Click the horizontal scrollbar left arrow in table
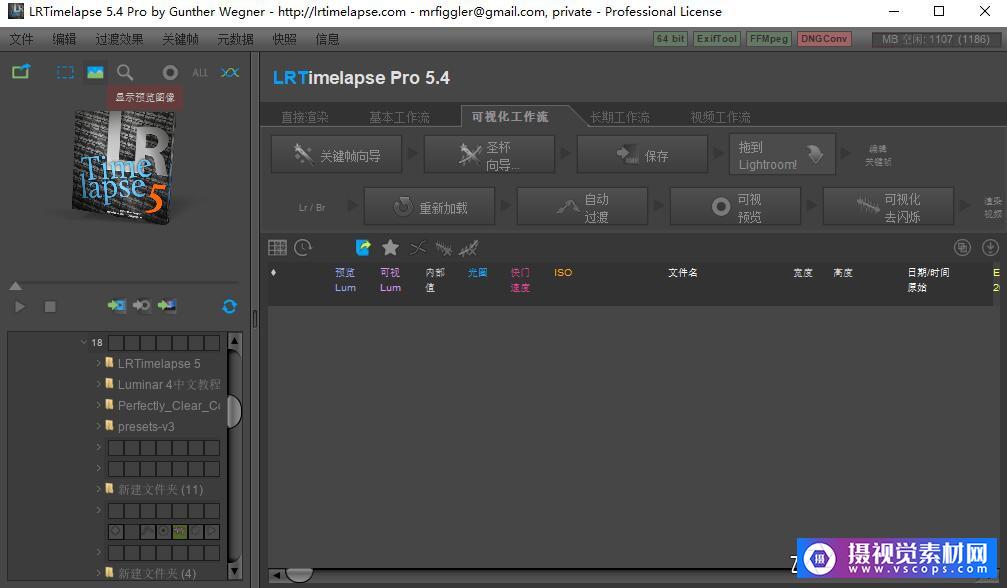 coord(276,575)
